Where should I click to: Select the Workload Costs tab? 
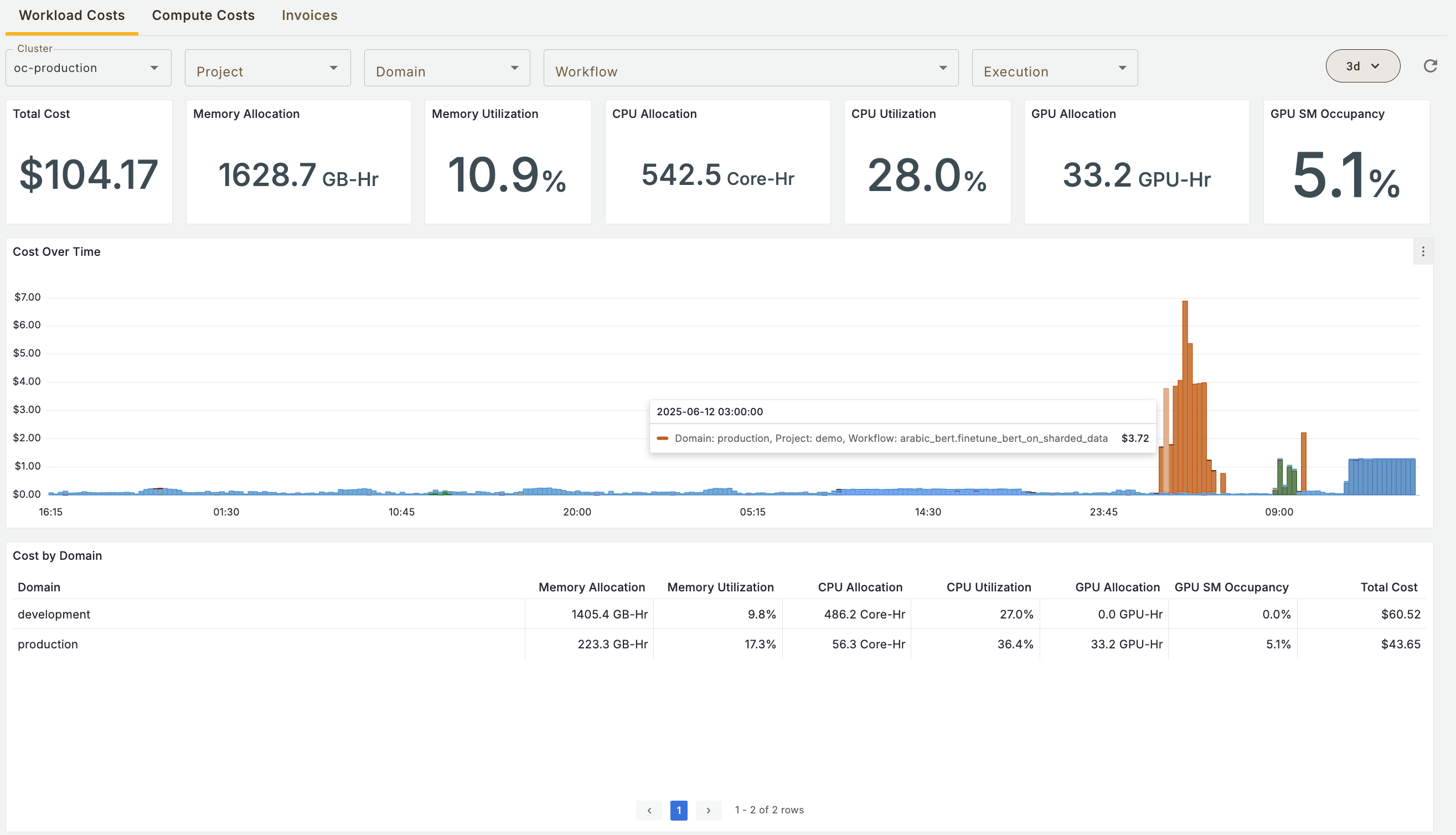71,16
